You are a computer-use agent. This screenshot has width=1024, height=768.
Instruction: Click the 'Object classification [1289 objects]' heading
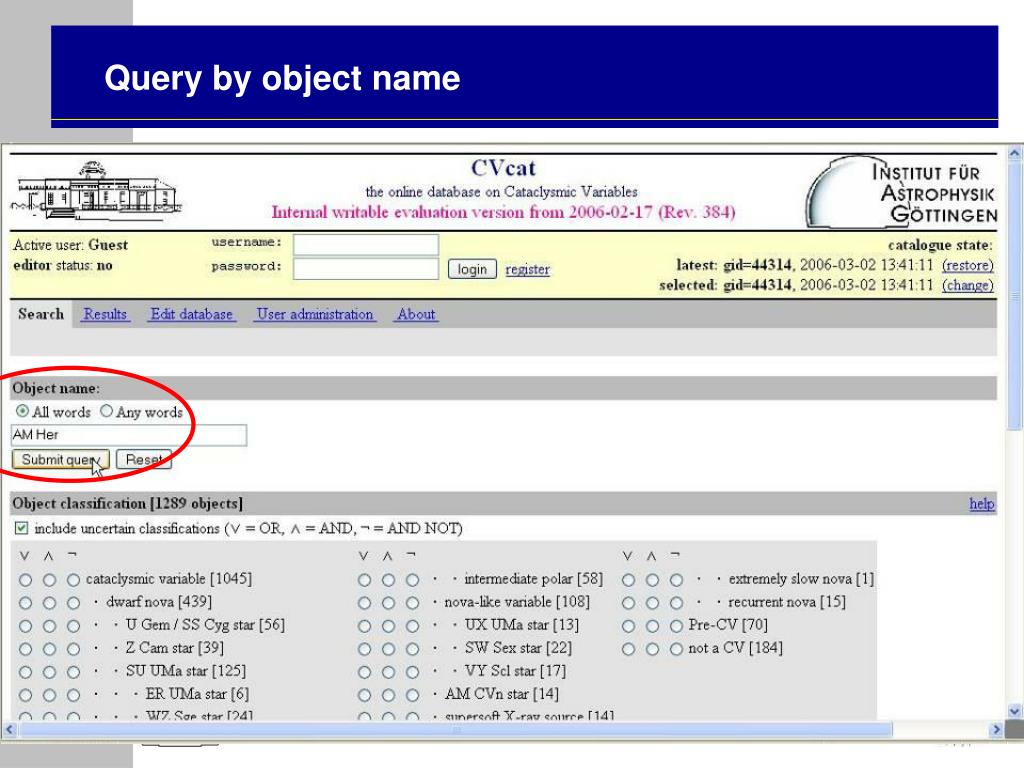pyautogui.click(x=127, y=504)
